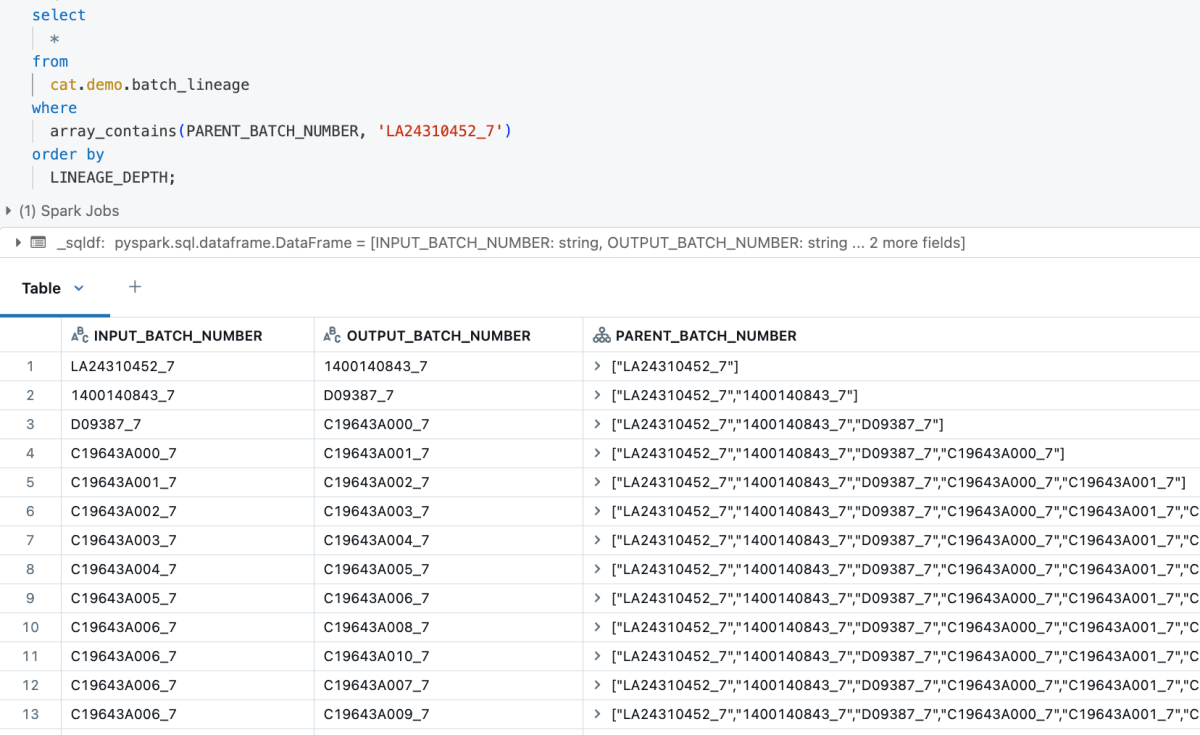This screenshot has height=735, width=1200.
Task: Select the Table results tab
Action: coord(42,288)
